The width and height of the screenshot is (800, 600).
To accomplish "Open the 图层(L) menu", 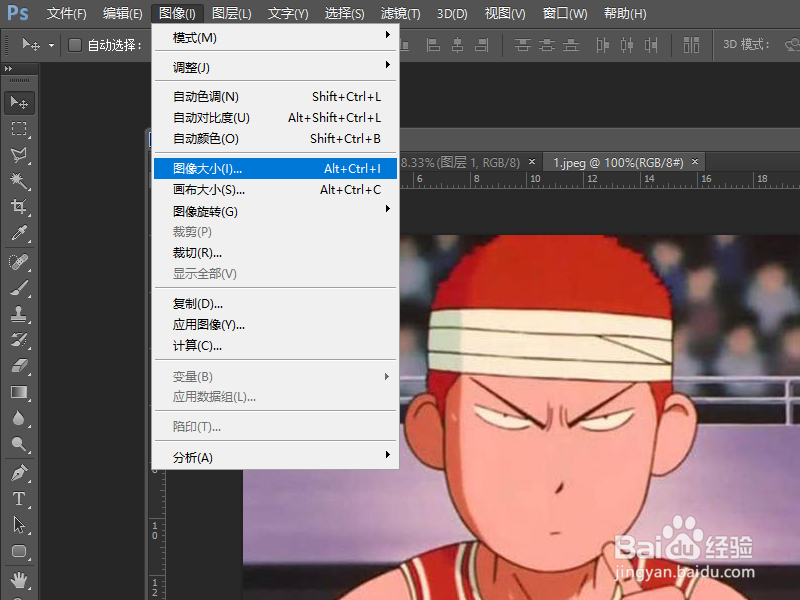I will click(x=232, y=13).
